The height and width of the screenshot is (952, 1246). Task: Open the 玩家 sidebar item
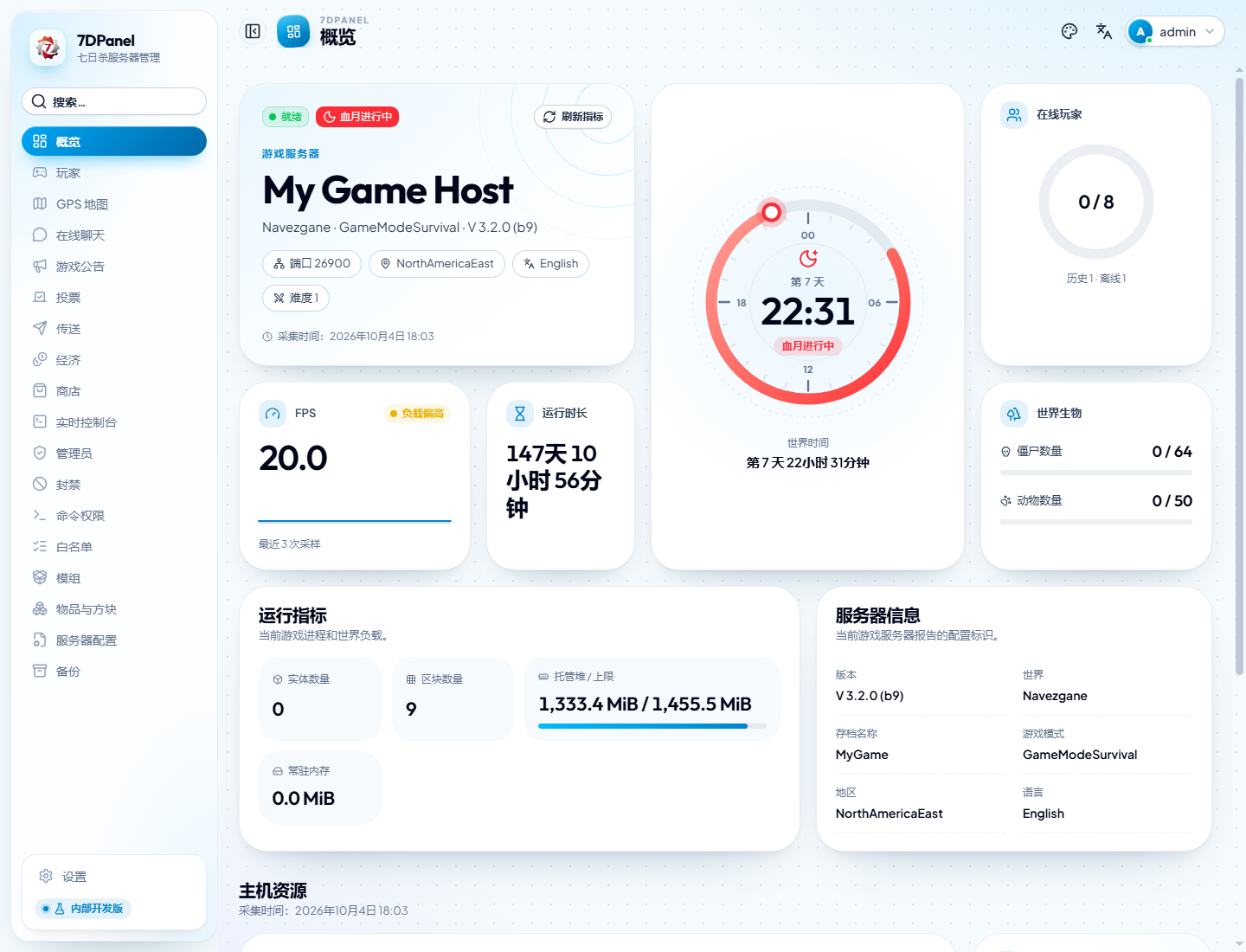click(114, 172)
